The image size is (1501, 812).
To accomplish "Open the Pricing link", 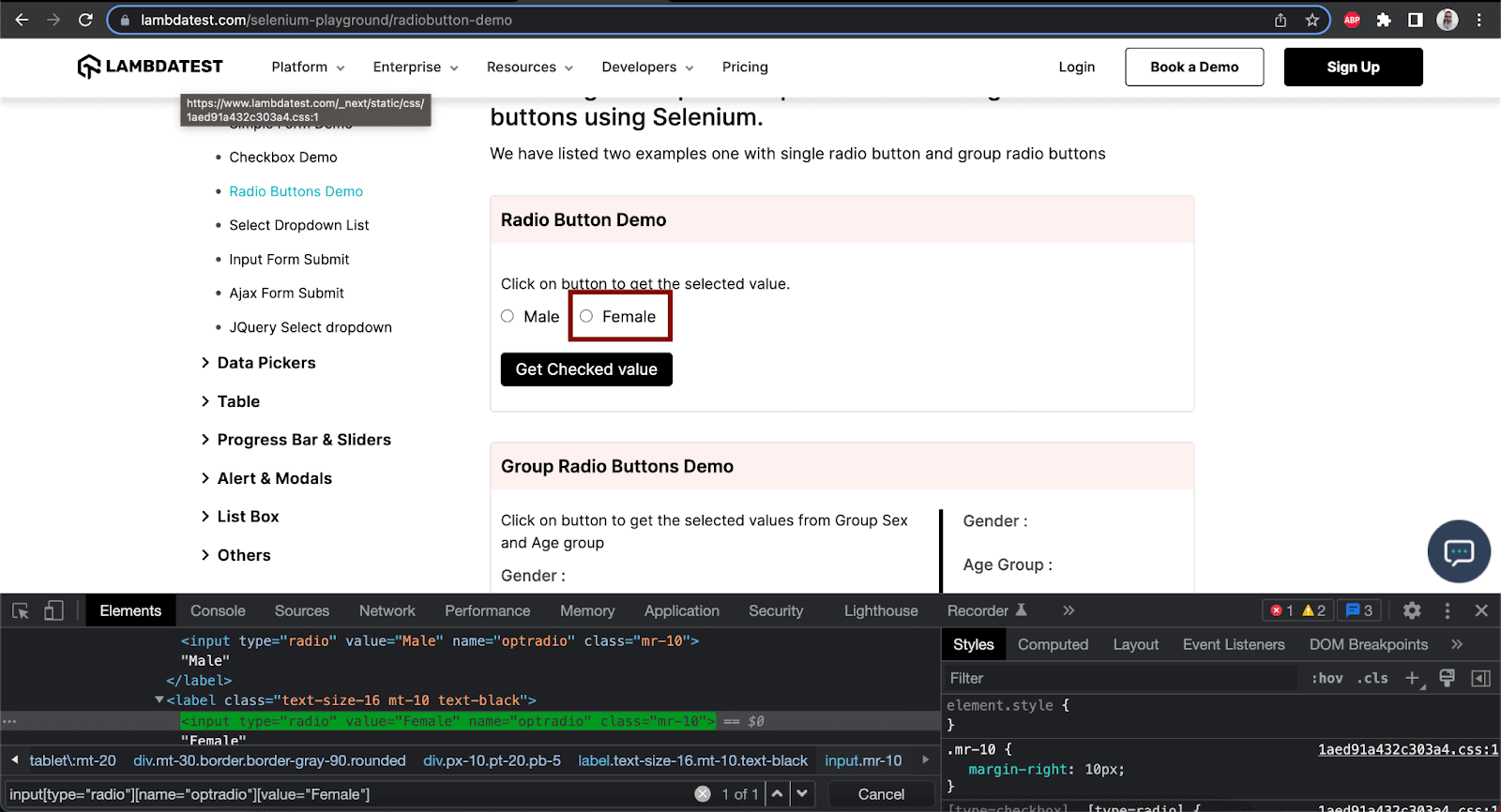I will (745, 67).
